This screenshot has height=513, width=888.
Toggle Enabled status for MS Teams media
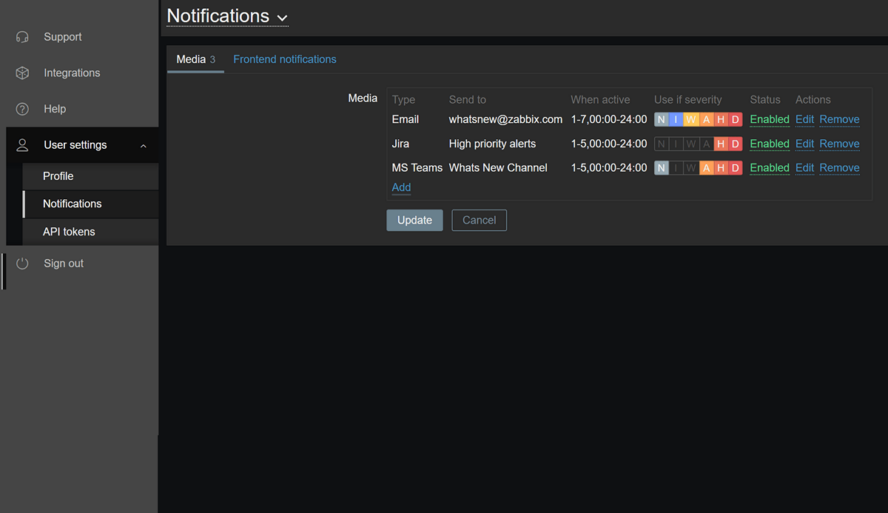click(769, 168)
